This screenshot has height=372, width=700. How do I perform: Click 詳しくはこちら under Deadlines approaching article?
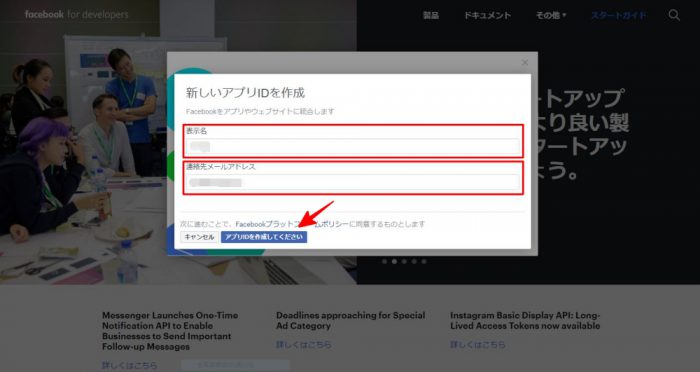click(304, 345)
